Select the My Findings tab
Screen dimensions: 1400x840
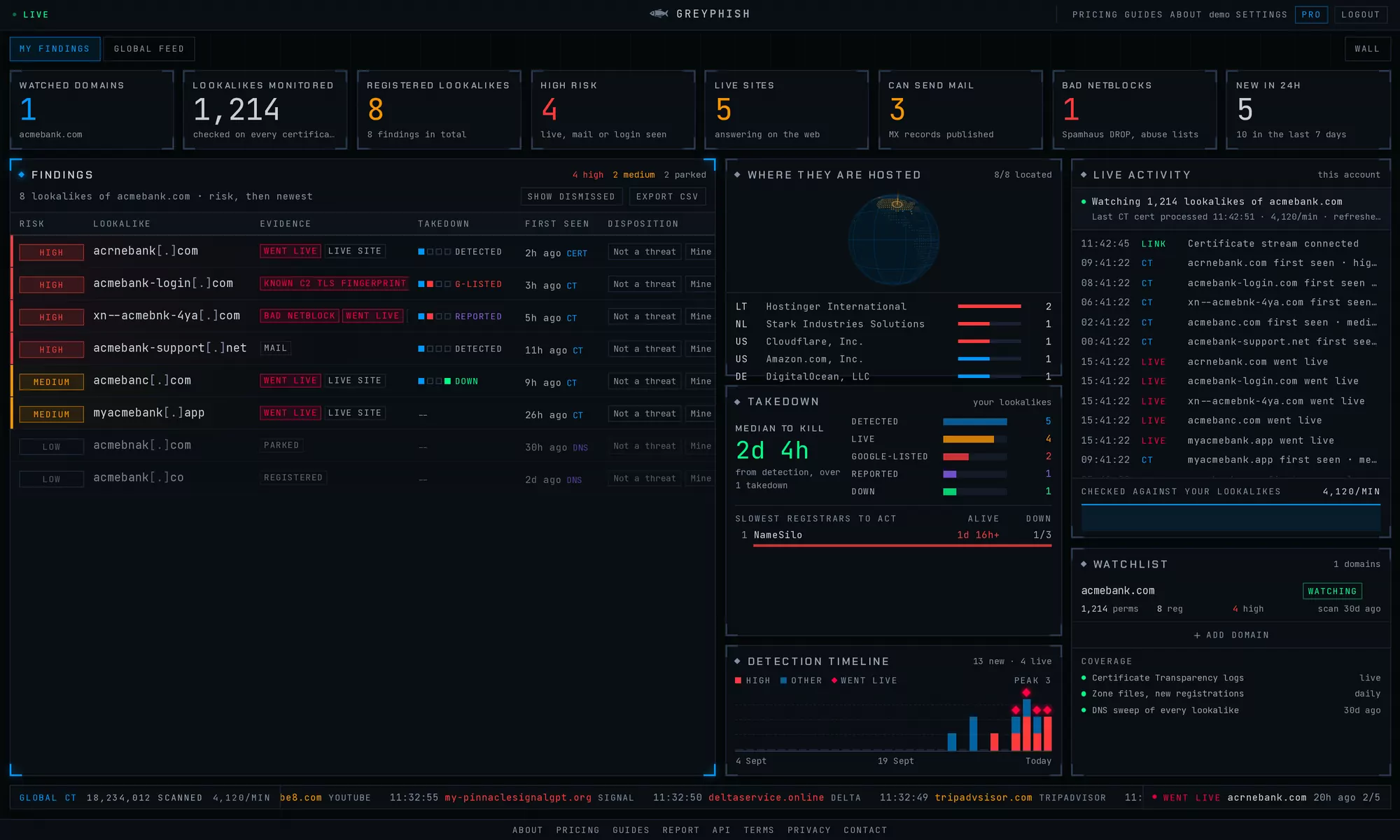(55, 49)
